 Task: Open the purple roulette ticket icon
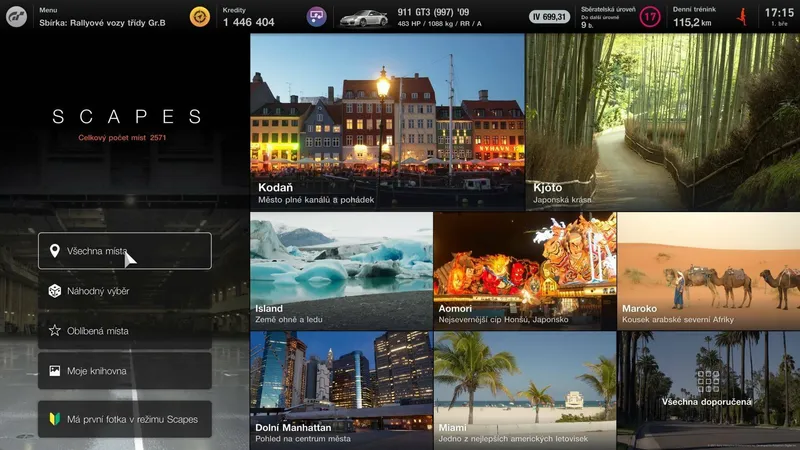pos(315,16)
